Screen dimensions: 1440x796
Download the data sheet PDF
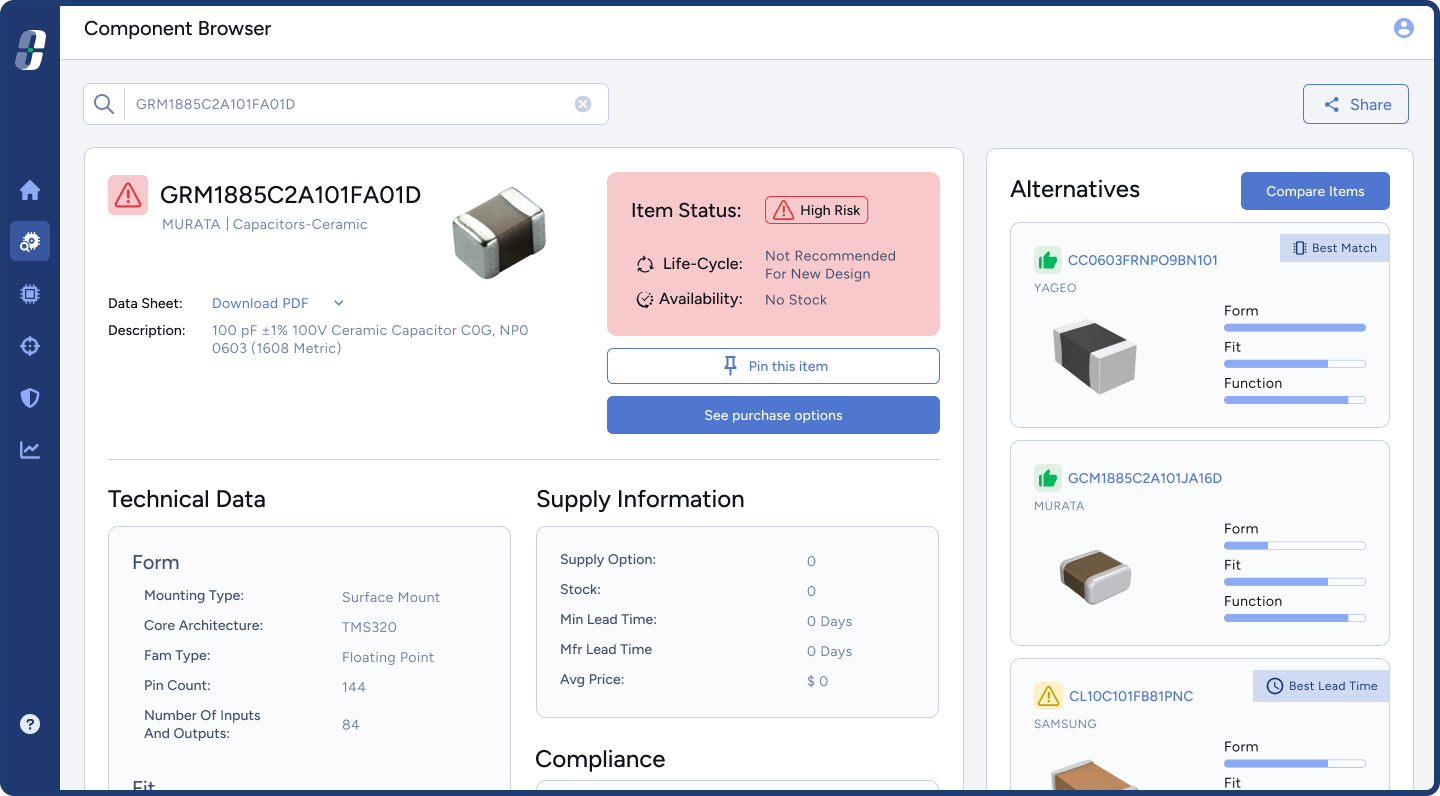click(x=260, y=303)
